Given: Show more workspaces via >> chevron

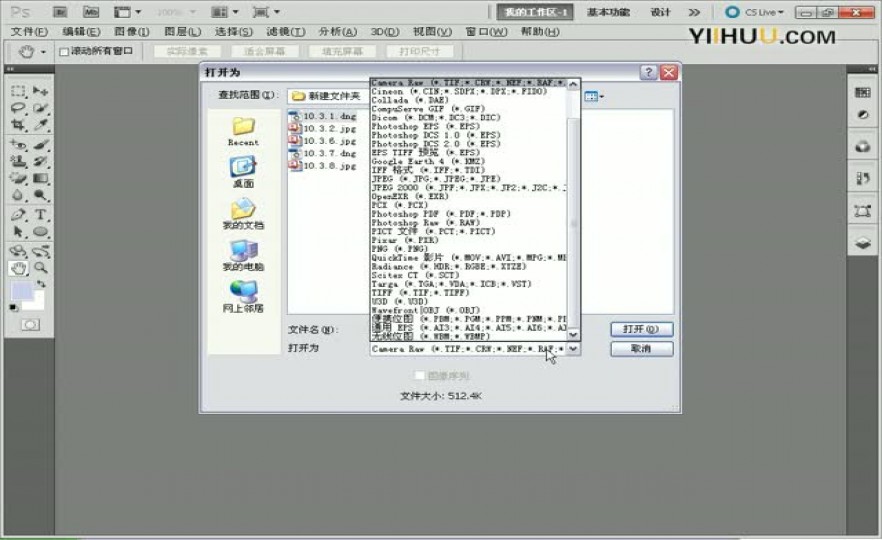Looking at the screenshot, I should (x=695, y=12).
